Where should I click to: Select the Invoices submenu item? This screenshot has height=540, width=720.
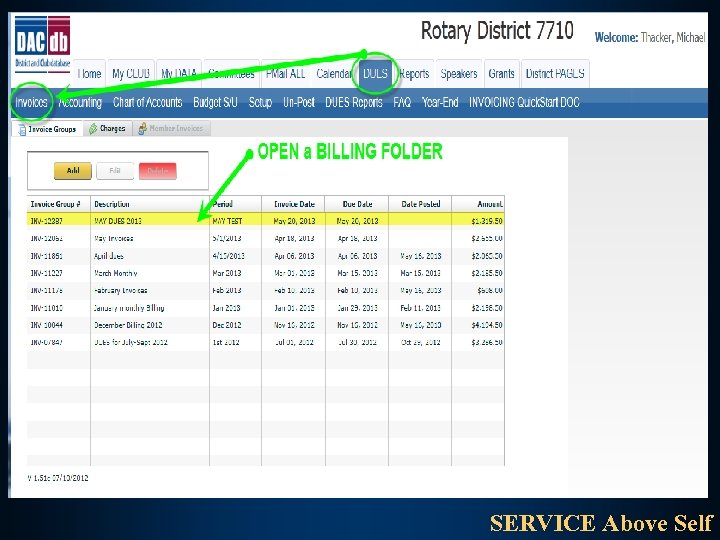[x=31, y=102]
